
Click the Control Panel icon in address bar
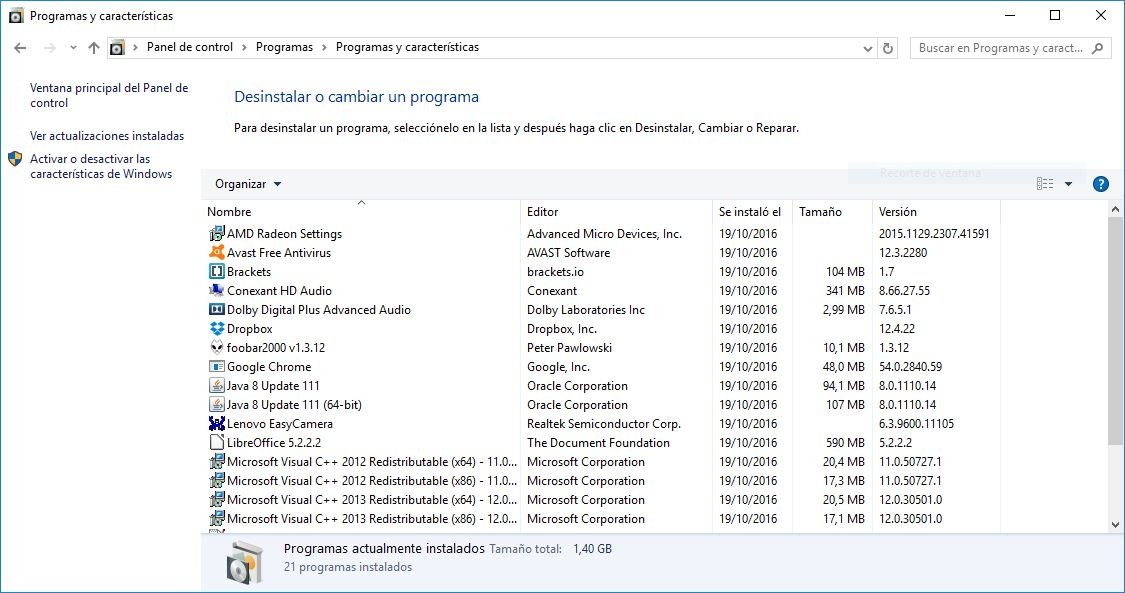point(117,48)
